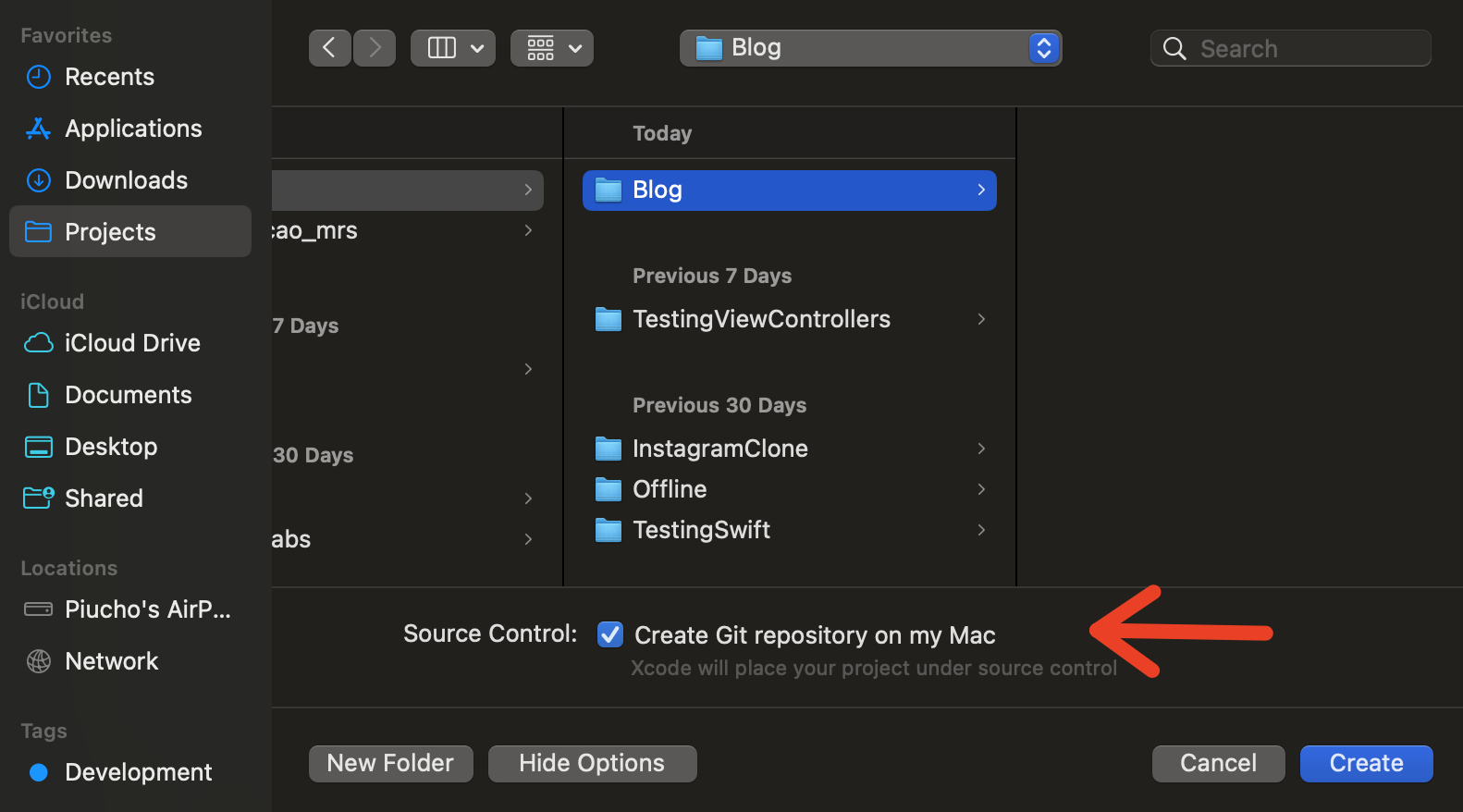Open the grouping options dropdown
The width and height of the screenshot is (1463, 812).
[x=552, y=48]
